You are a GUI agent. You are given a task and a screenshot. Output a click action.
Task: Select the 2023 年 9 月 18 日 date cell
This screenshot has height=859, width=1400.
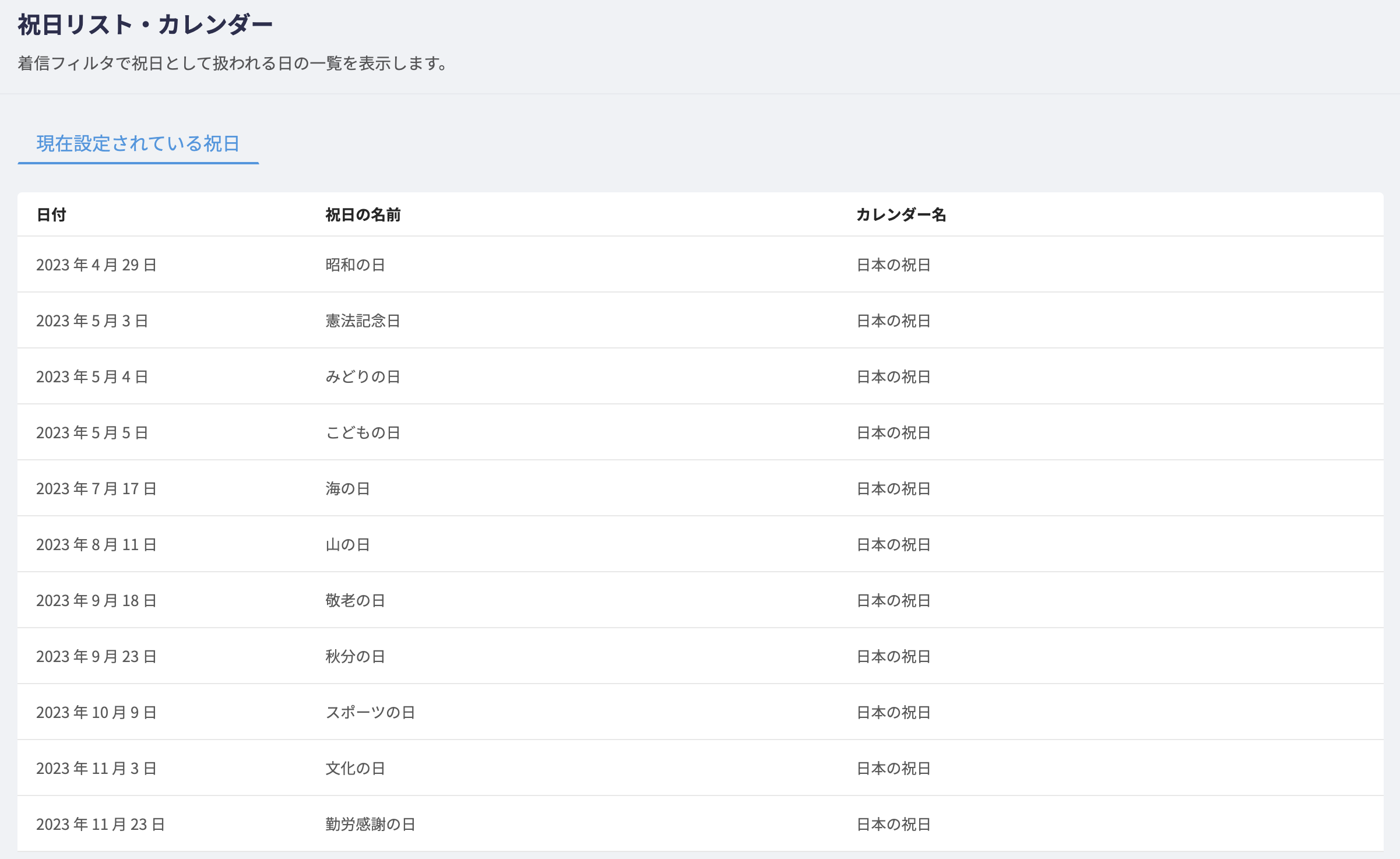[96, 600]
